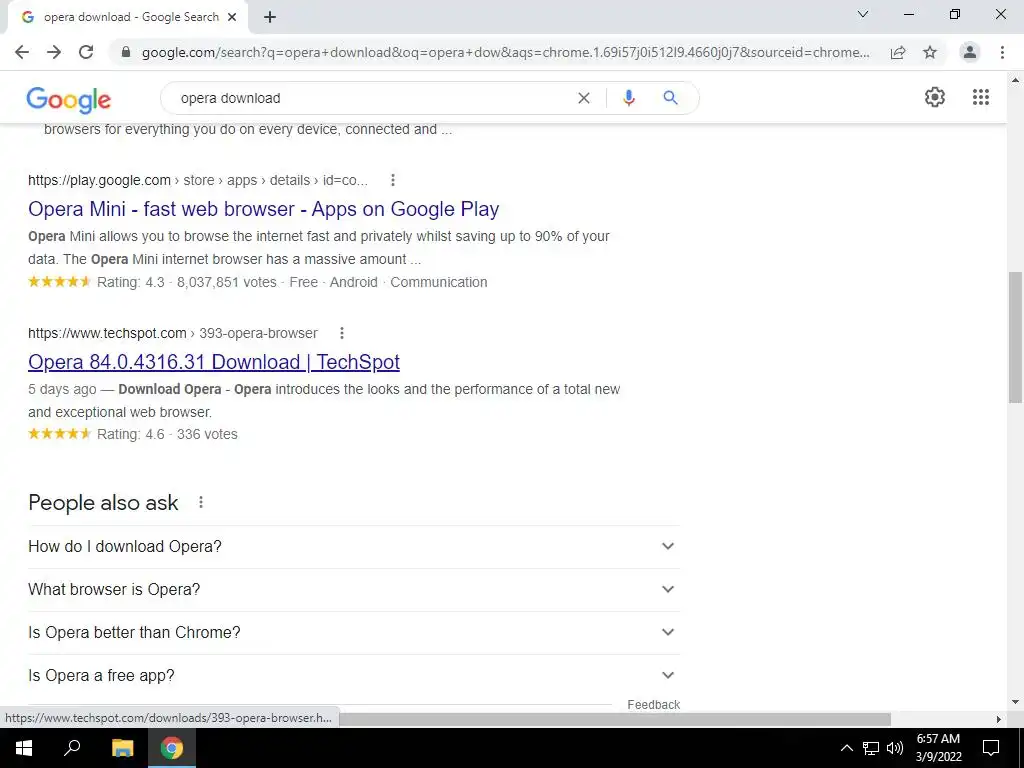
Task: Open Chrome profile avatar menu
Action: pos(970,52)
